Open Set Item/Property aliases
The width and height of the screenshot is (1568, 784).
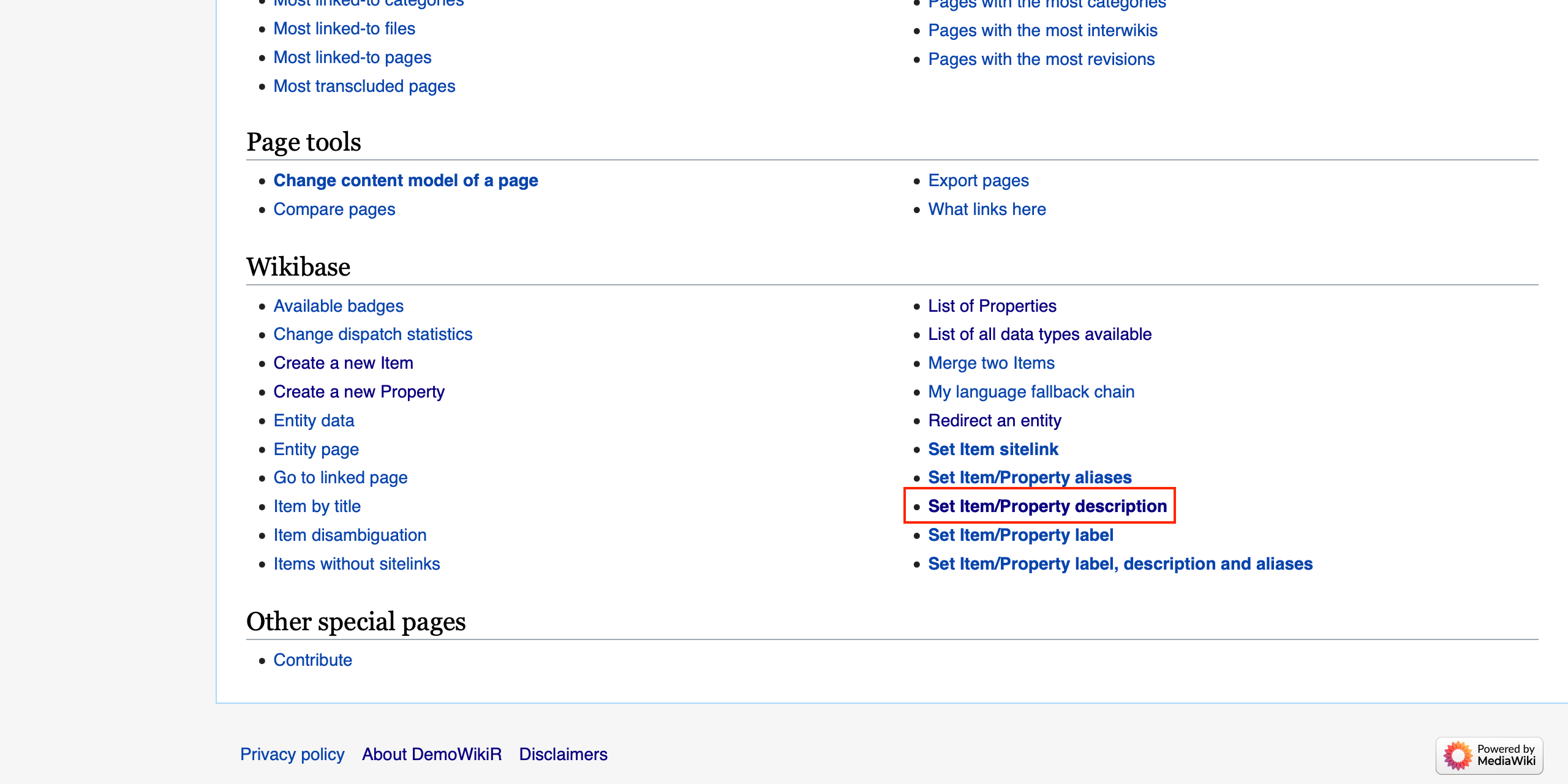tap(1030, 477)
